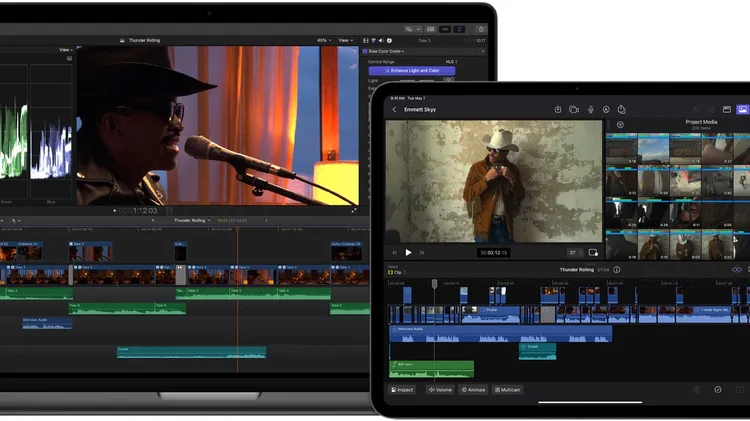Image resolution: width=750 pixels, height=421 pixels.
Task: Select the sky thumbnail in Project Media
Action: [653, 149]
